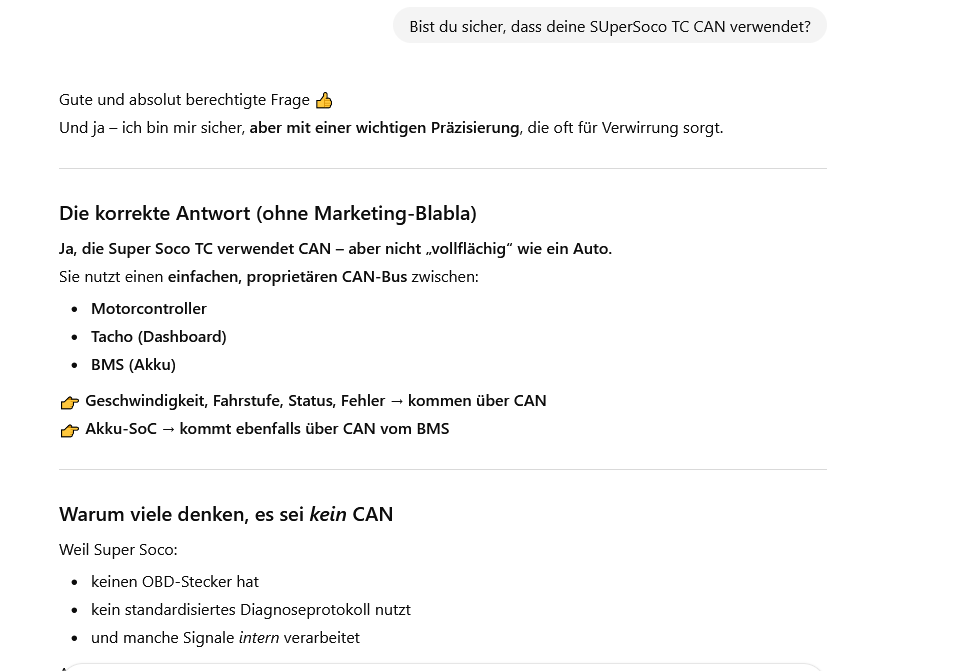Click the 'keinen OBD-Stecker hat' bullet item
Viewport: 967px width, 671px height.
pyautogui.click(x=175, y=581)
